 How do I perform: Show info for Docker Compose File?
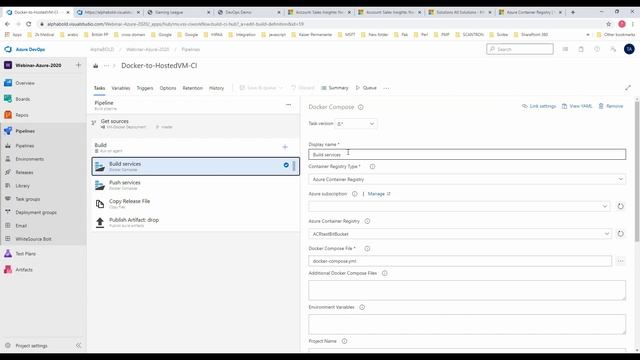[x=367, y=249]
